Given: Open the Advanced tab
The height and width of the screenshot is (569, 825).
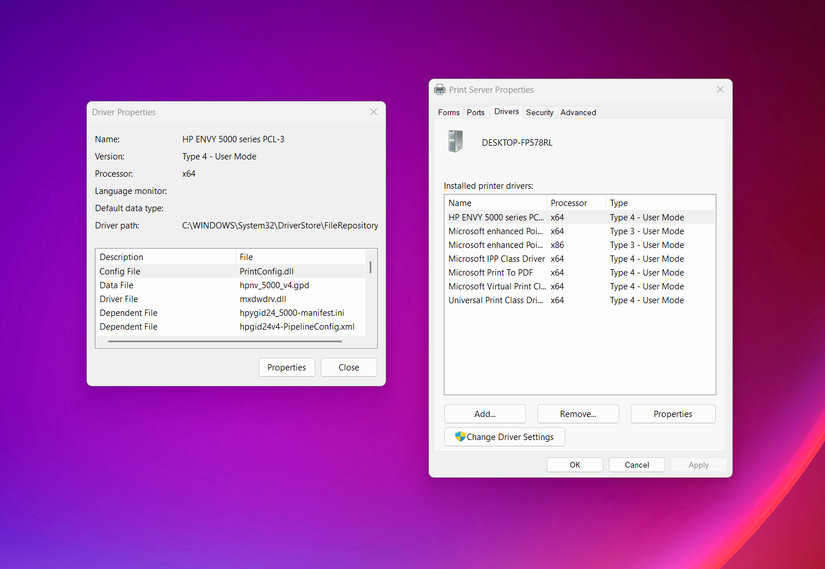Looking at the screenshot, I should (578, 112).
